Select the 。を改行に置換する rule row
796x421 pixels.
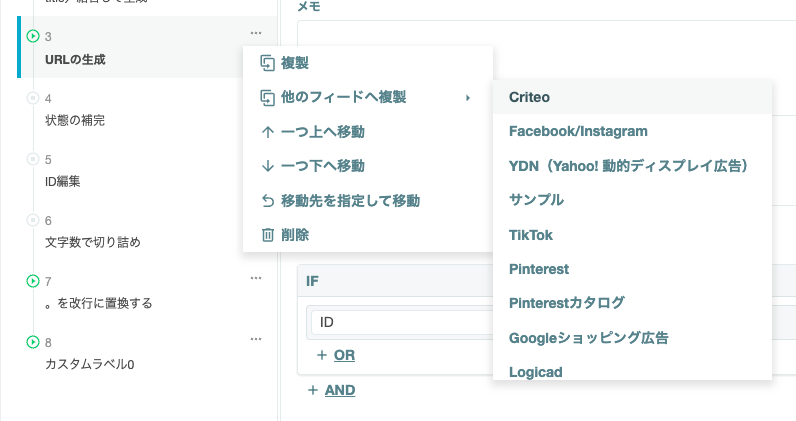pos(147,292)
